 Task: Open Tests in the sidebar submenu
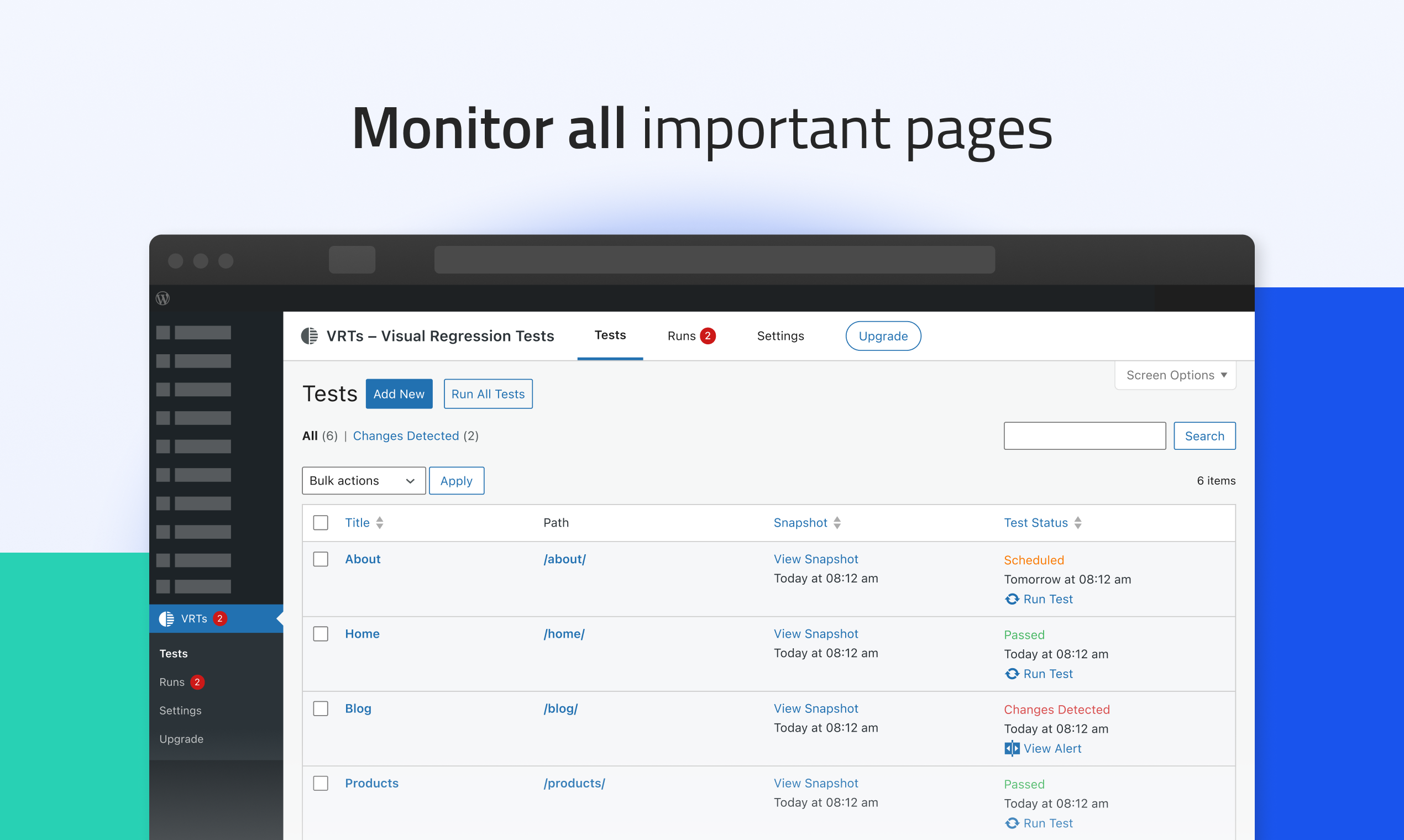[x=173, y=653]
